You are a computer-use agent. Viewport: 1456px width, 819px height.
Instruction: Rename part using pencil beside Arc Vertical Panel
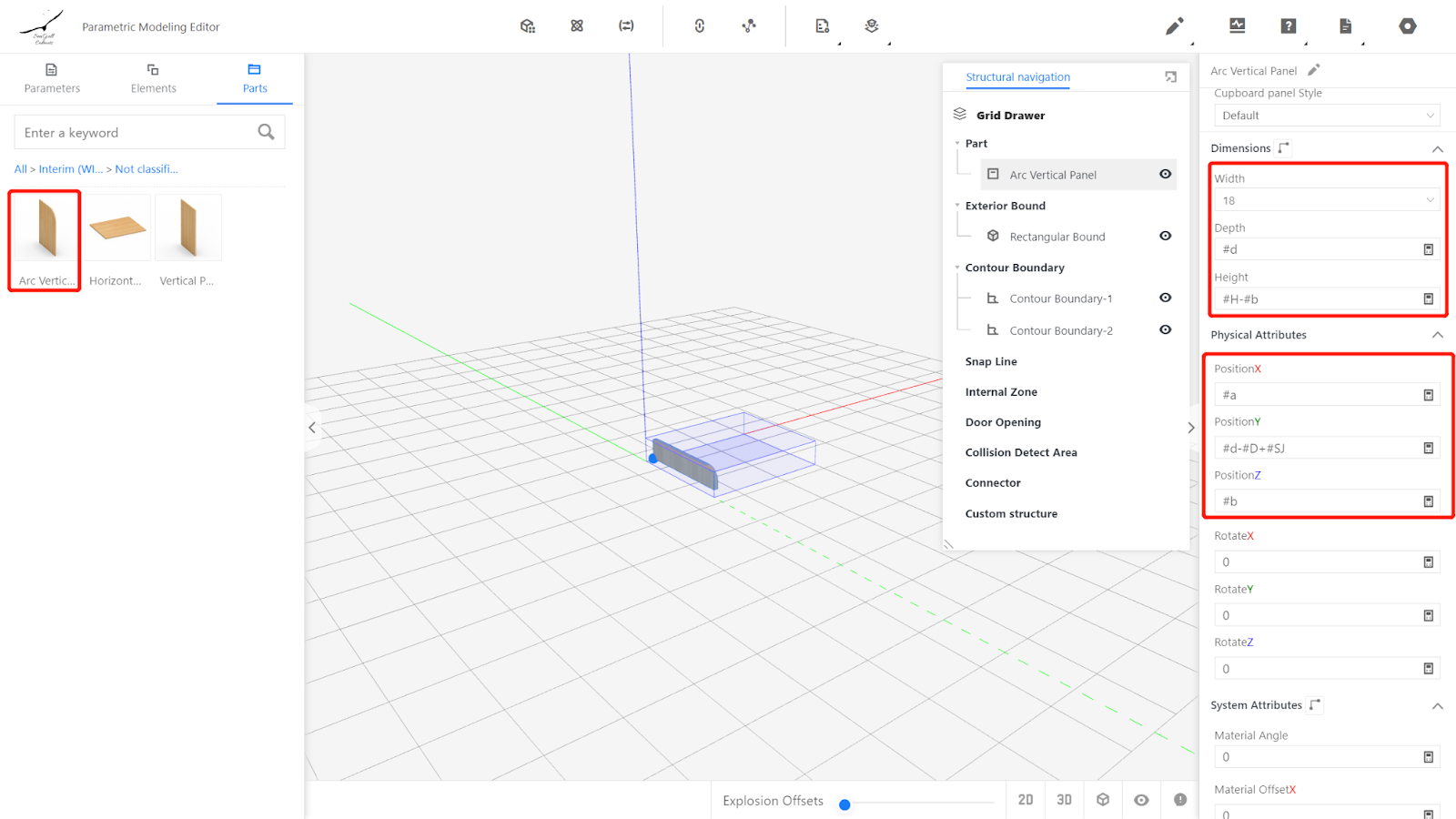[1313, 70]
